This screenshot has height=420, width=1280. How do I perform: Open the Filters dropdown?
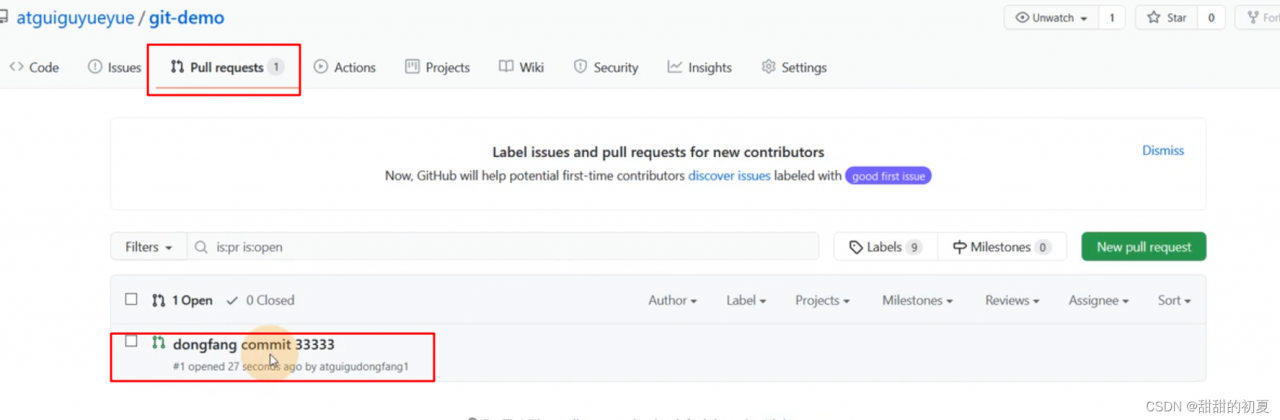[x=149, y=247]
